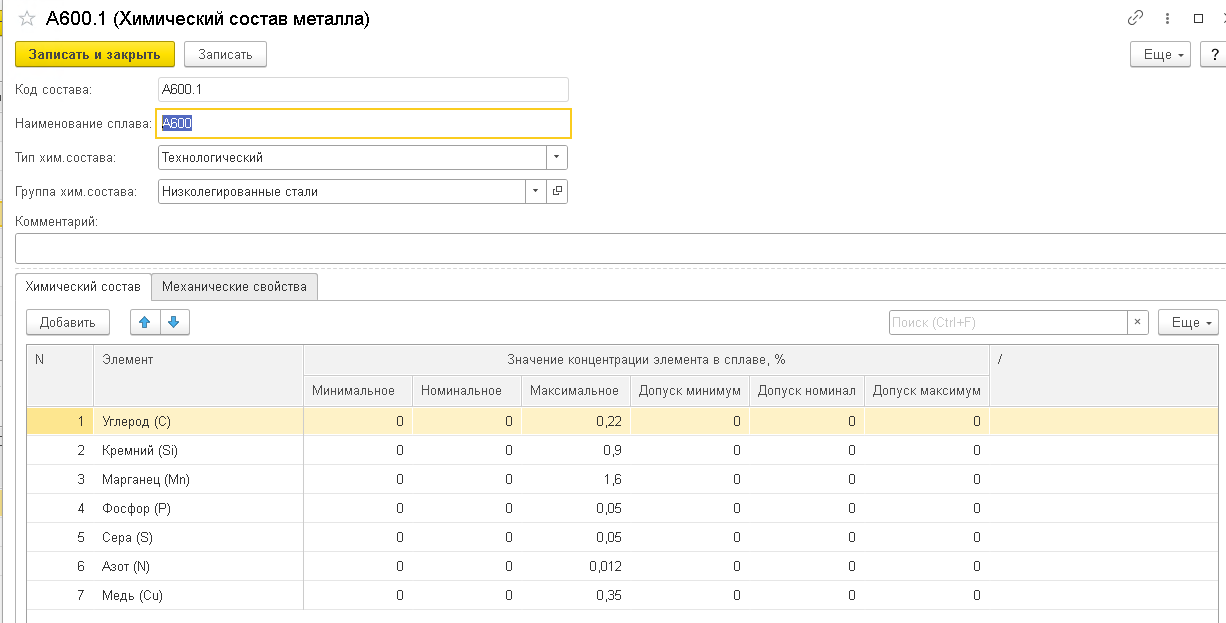Screen dimensions: 1226x623
Task: Click the maximum value 0,22 cell
Action: pyautogui.click(x=576, y=421)
